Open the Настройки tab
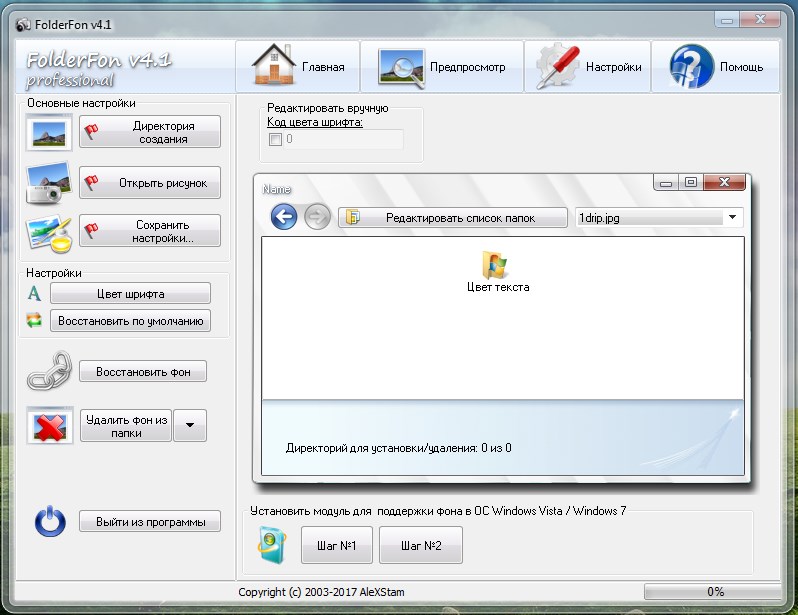This screenshot has height=615, width=798. pos(588,66)
